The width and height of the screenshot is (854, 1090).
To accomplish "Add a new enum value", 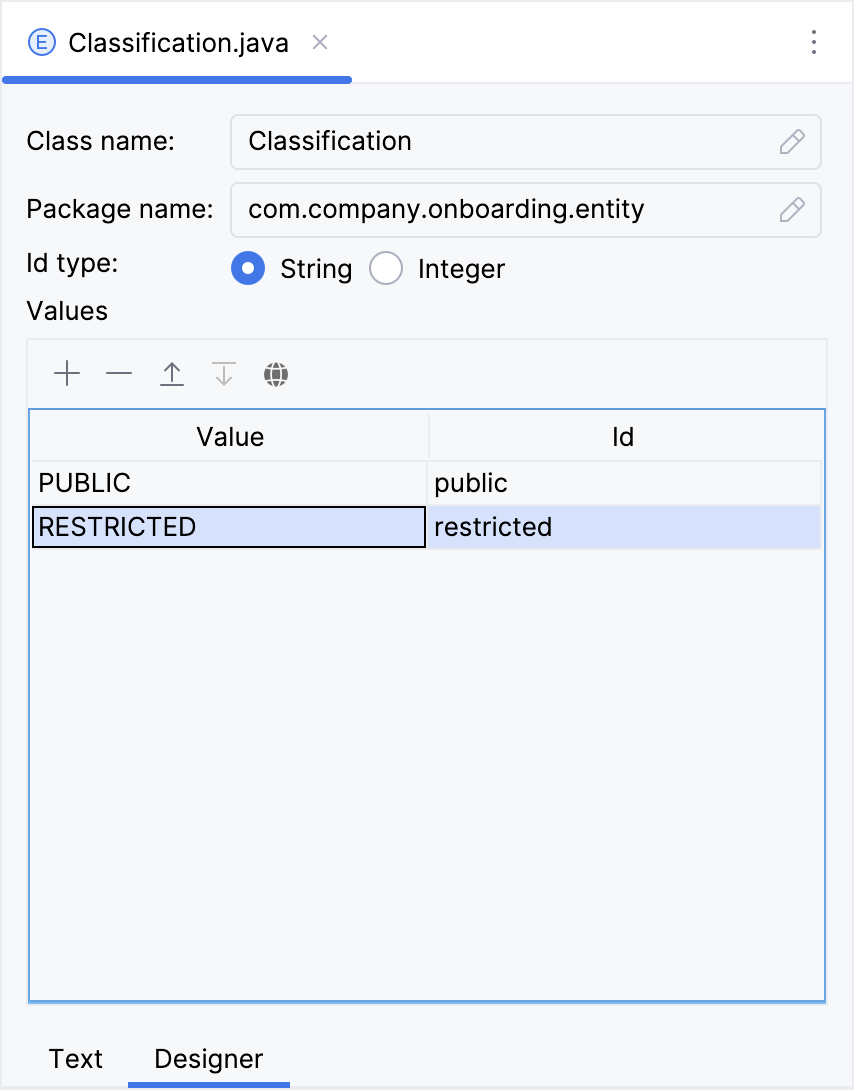I will pos(67,373).
